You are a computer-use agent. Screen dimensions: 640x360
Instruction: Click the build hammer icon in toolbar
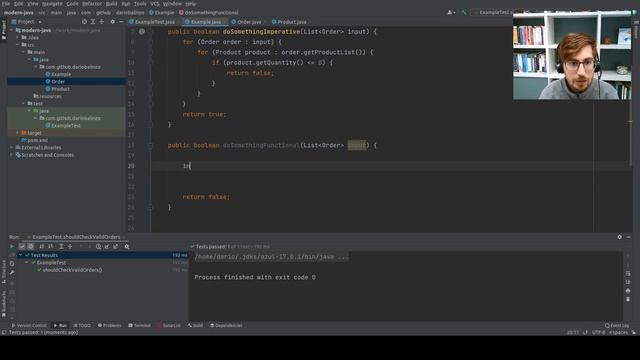click(464, 13)
